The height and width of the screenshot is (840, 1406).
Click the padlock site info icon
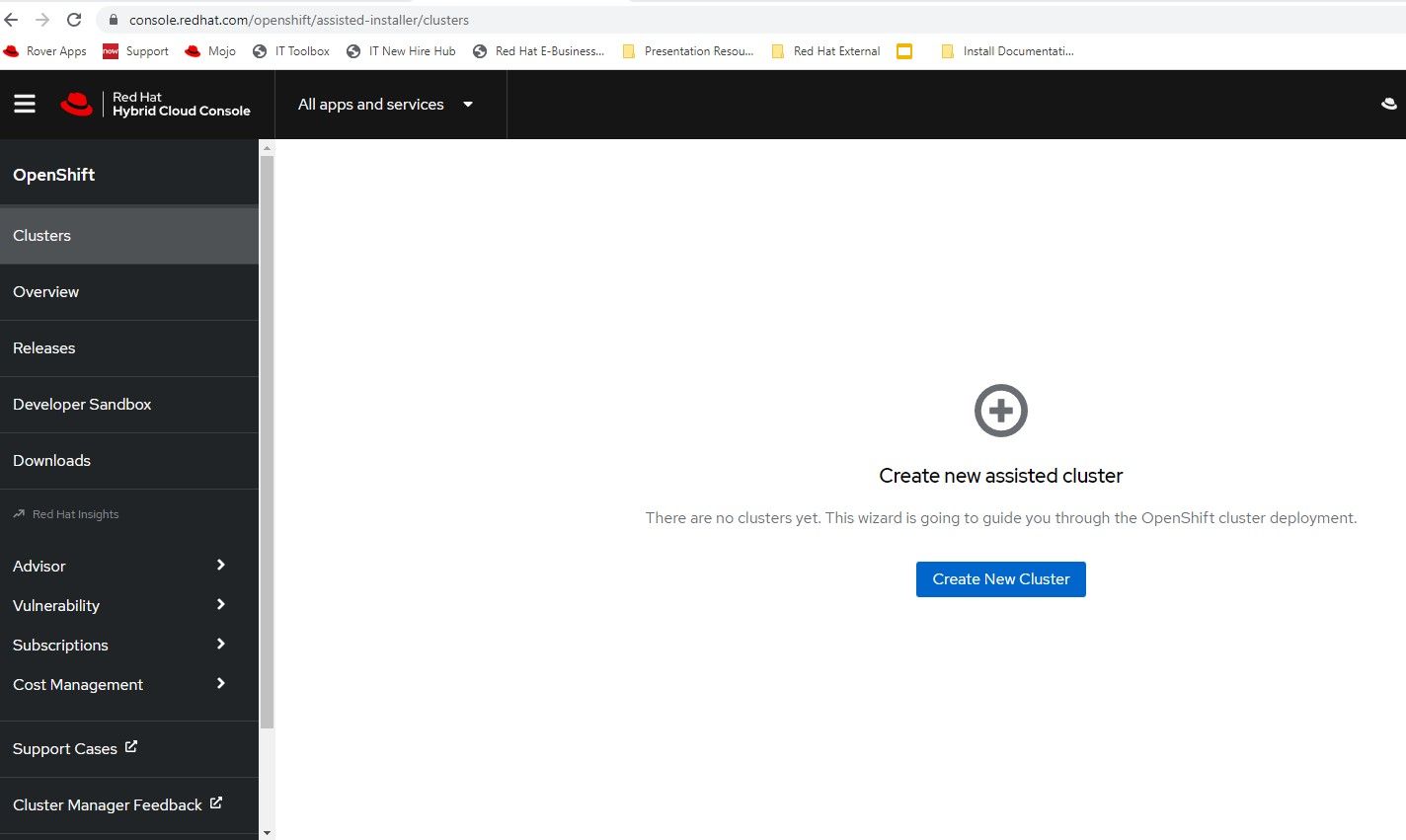point(113,20)
